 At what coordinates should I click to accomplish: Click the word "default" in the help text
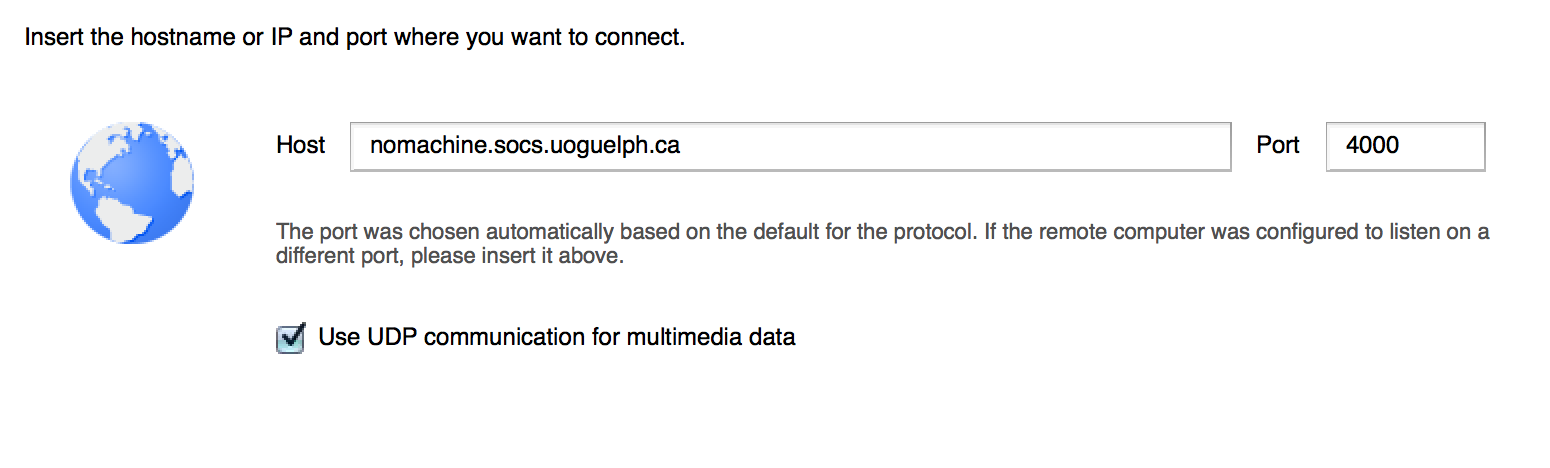(x=785, y=232)
